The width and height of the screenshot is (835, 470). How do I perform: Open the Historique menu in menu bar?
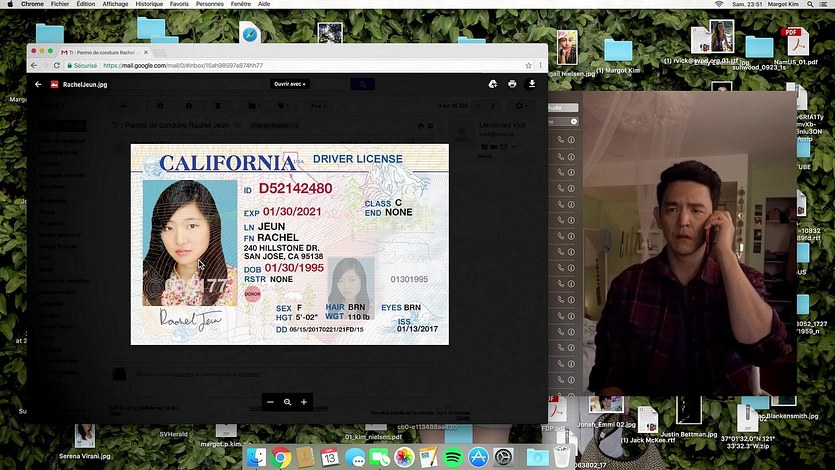(149, 5)
